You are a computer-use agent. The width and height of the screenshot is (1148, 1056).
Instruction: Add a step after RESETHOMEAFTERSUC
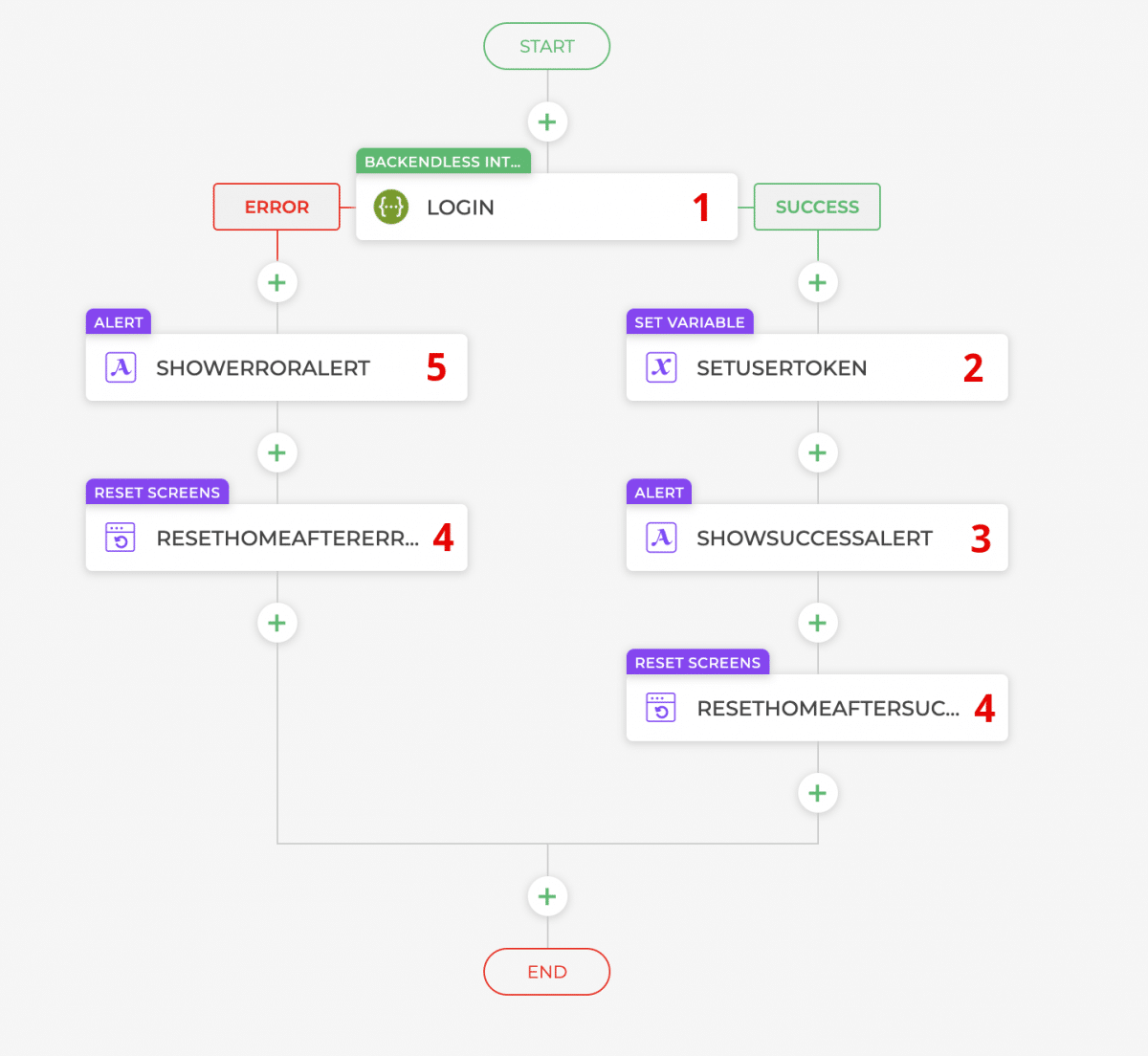pyautogui.click(x=817, y=793)
